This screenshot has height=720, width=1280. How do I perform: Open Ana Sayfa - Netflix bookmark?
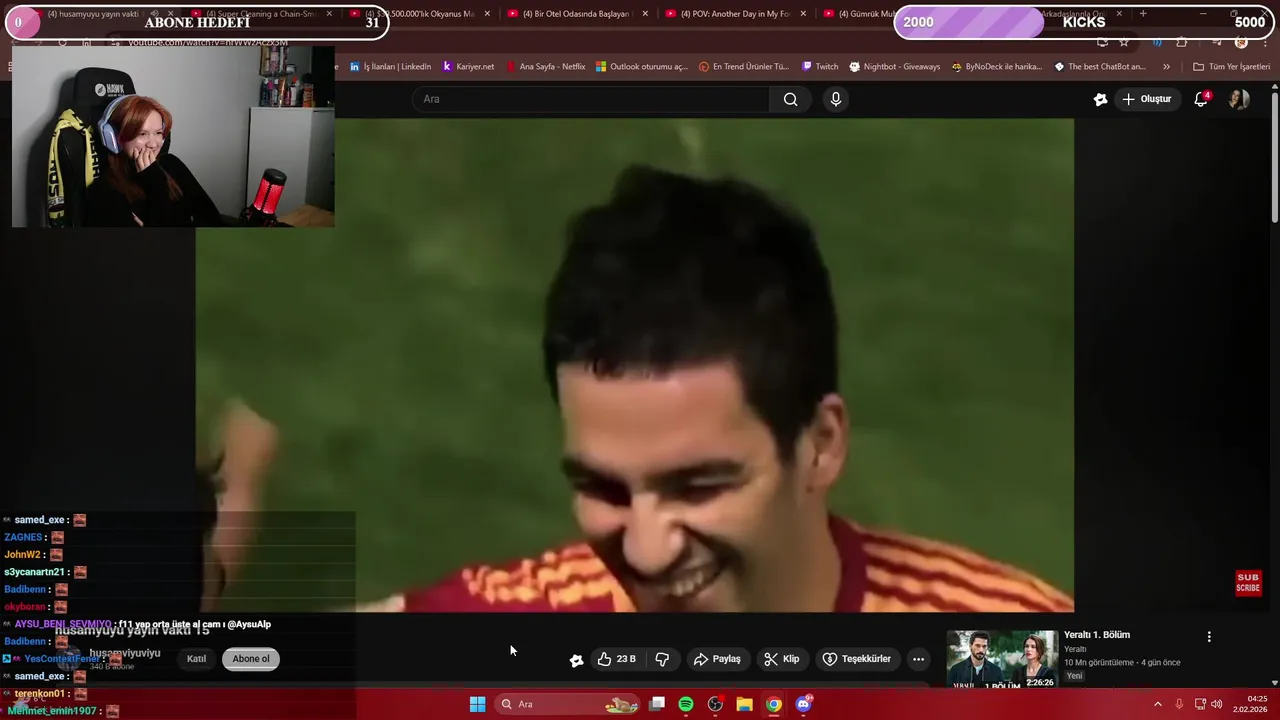(545, 67)
